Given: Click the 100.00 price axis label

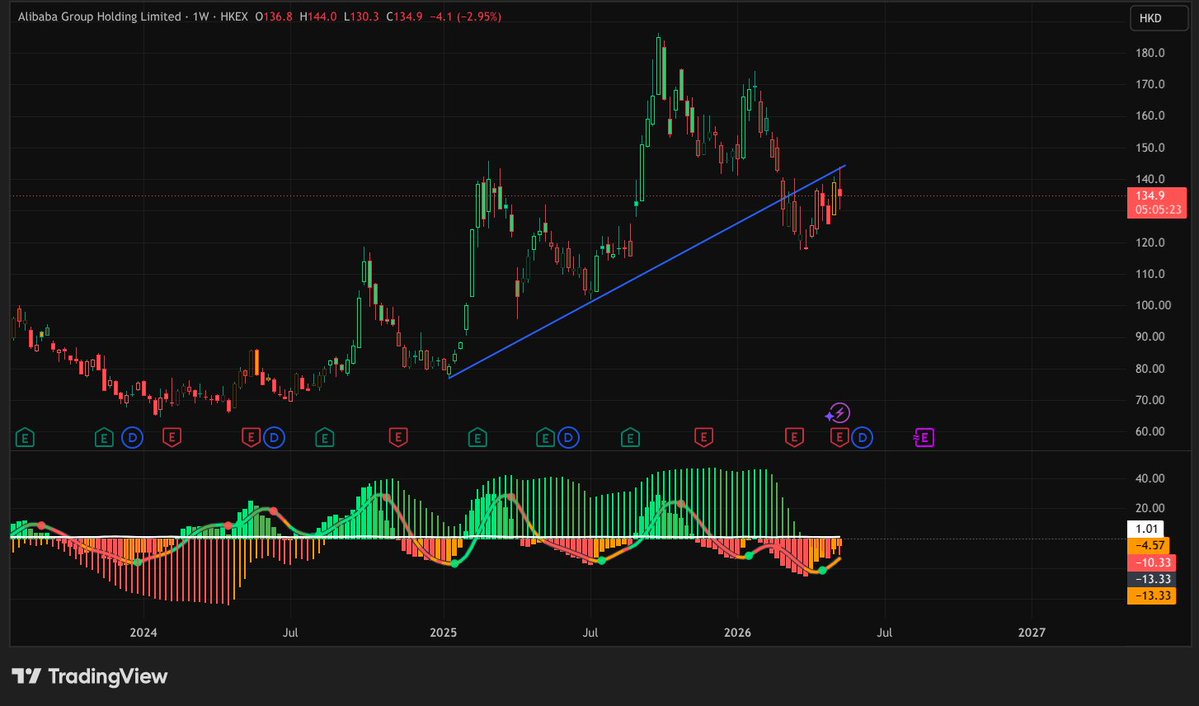Looking at the screenshot, I should (1153, 305).
